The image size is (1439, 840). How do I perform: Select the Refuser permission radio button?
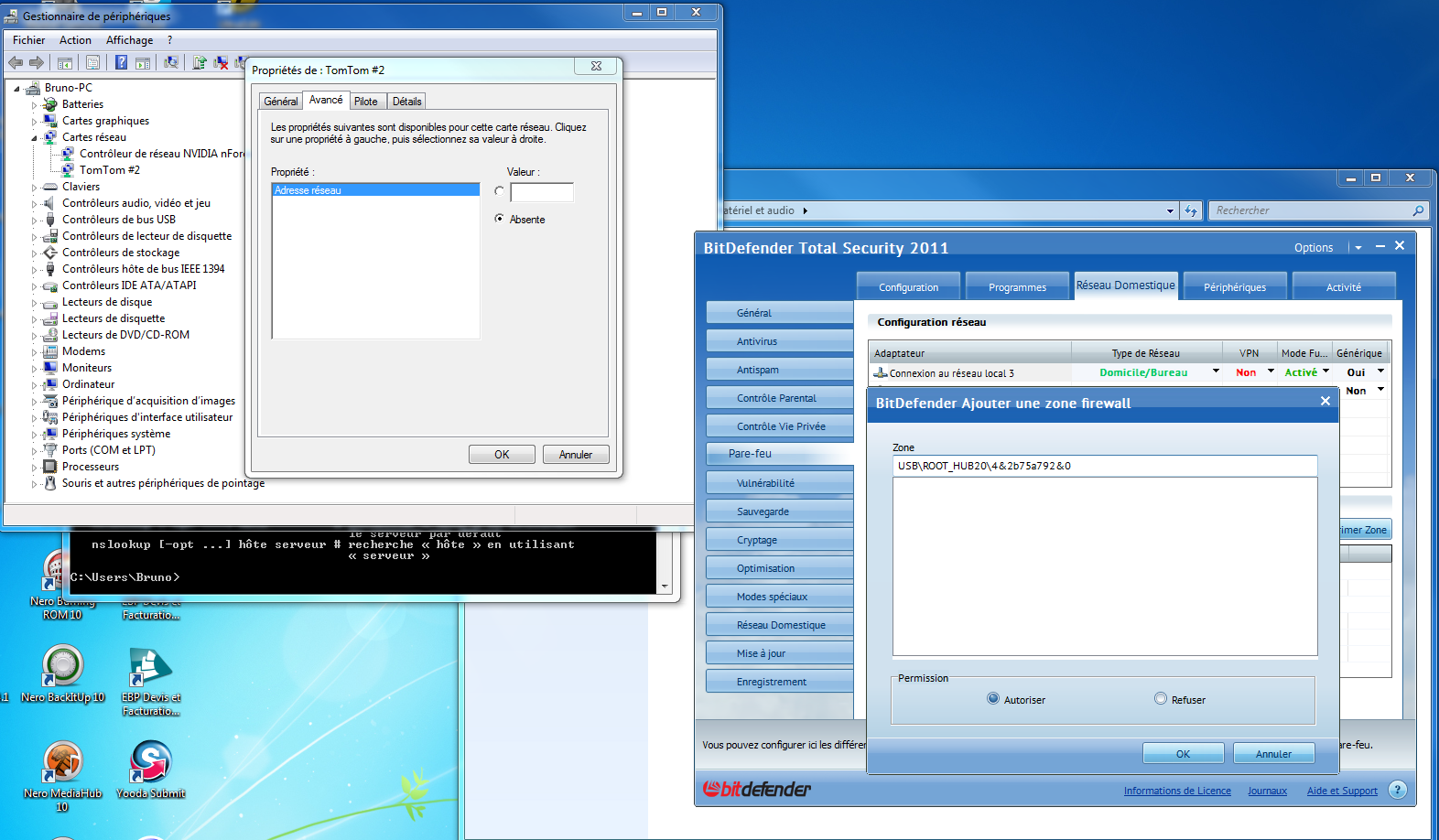tap(1161, 698)
